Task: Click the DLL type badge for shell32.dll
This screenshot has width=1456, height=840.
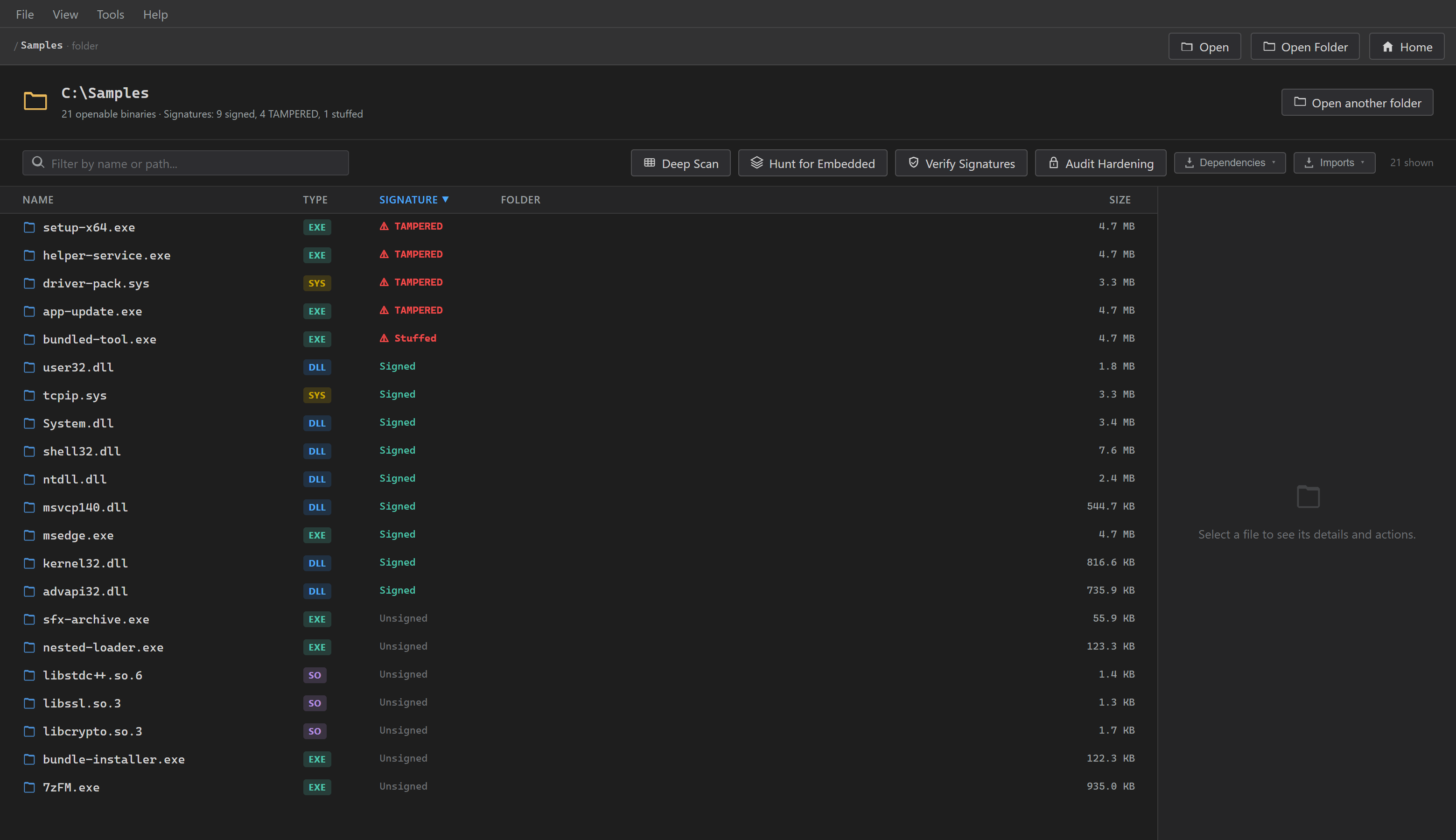Action: coord(317,451)
